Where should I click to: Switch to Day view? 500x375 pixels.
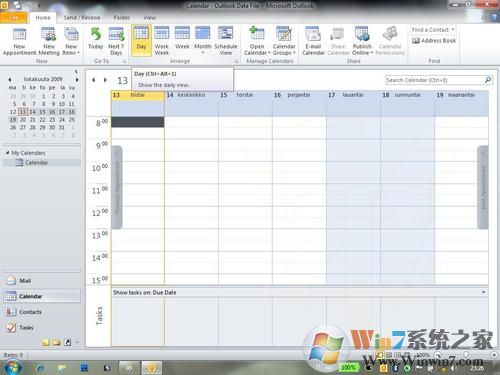coord(141,40)
